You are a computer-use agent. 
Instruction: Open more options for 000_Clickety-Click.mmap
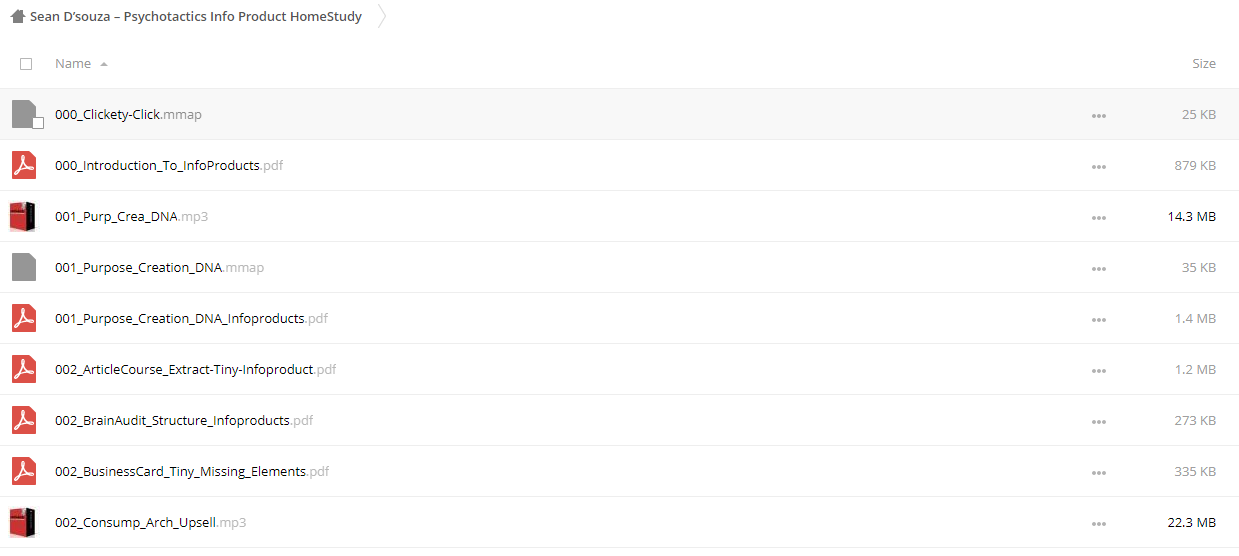(x=1099, y=115)
